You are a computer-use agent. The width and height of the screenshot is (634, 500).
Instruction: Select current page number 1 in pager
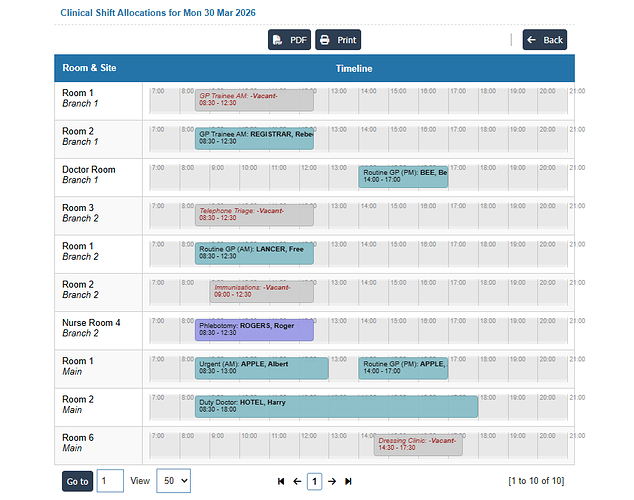coord(314,481)
